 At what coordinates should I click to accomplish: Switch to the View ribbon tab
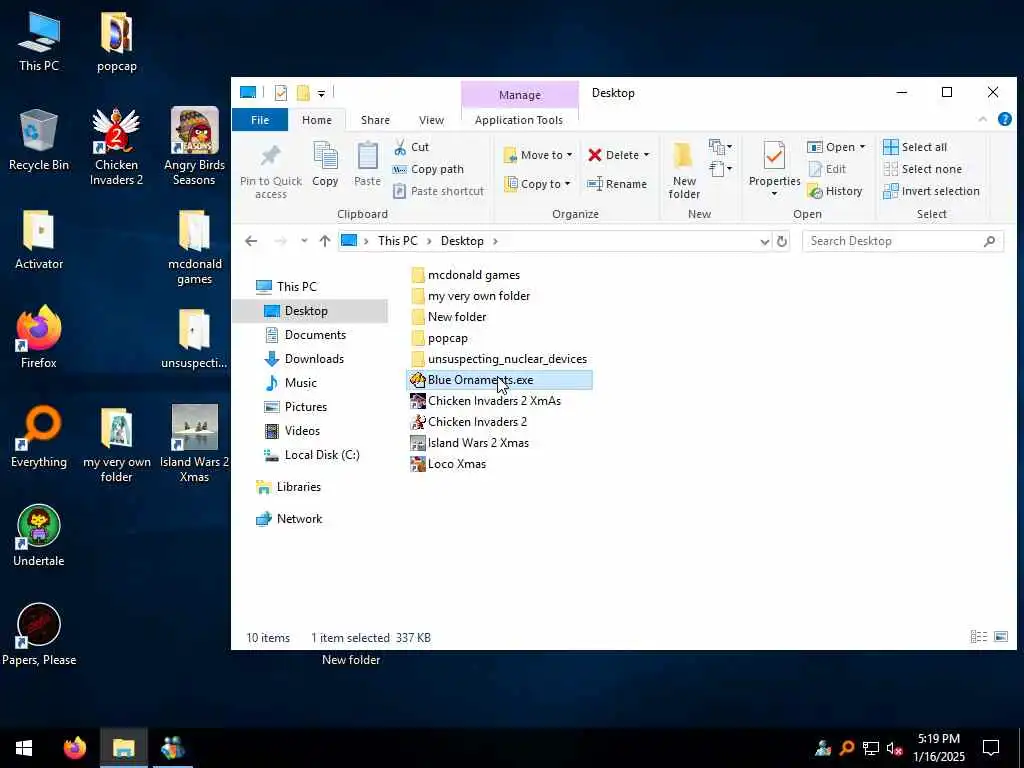(431, 120)
